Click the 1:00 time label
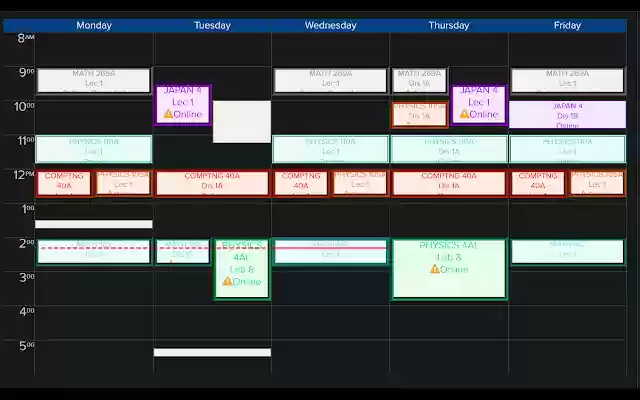This screenshot has height=400, width=640. coord(27,209)
